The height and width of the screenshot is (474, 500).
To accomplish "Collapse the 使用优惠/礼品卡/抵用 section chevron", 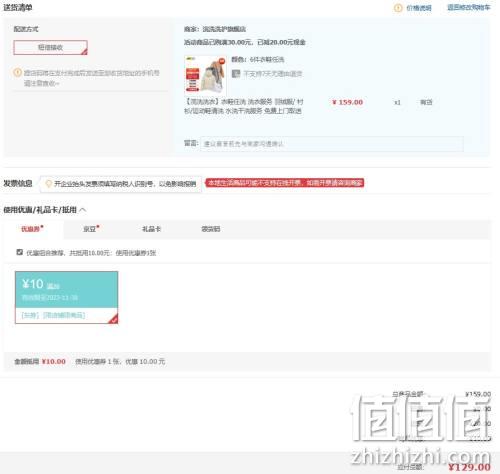I will 83,210.
